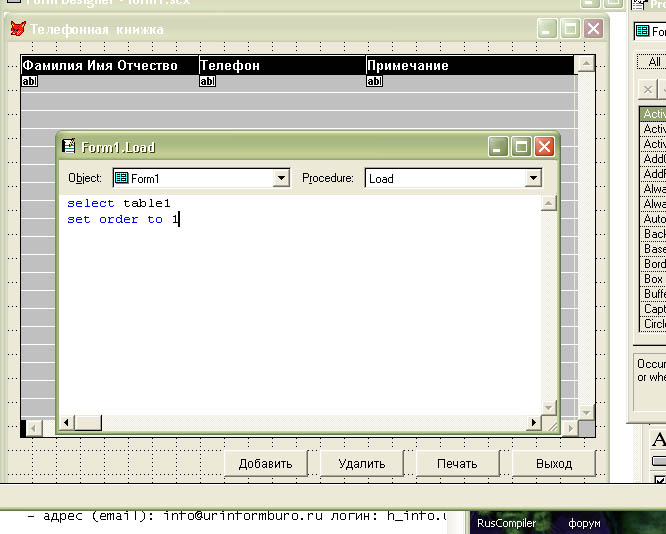Select the Примечание column header

pyautogui.click(x=470, y=65)
